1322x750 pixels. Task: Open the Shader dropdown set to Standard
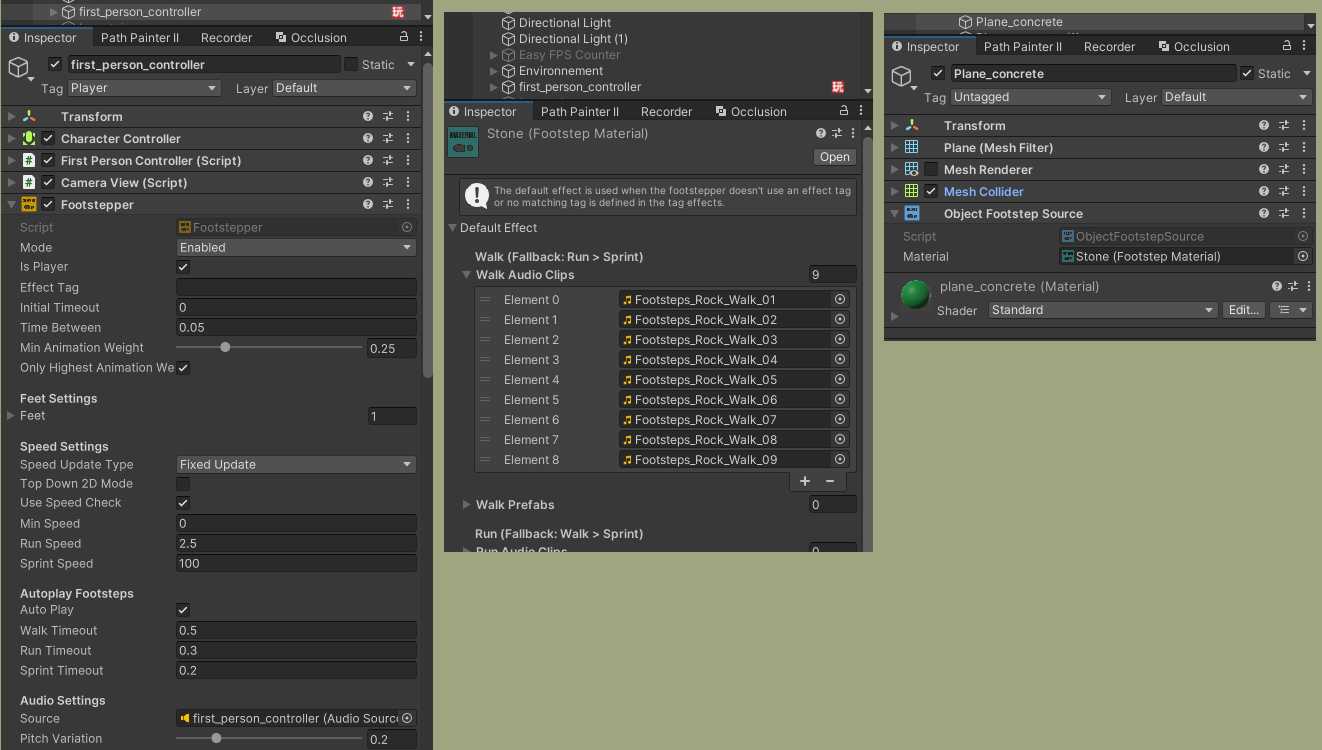tap(1103, 311)
